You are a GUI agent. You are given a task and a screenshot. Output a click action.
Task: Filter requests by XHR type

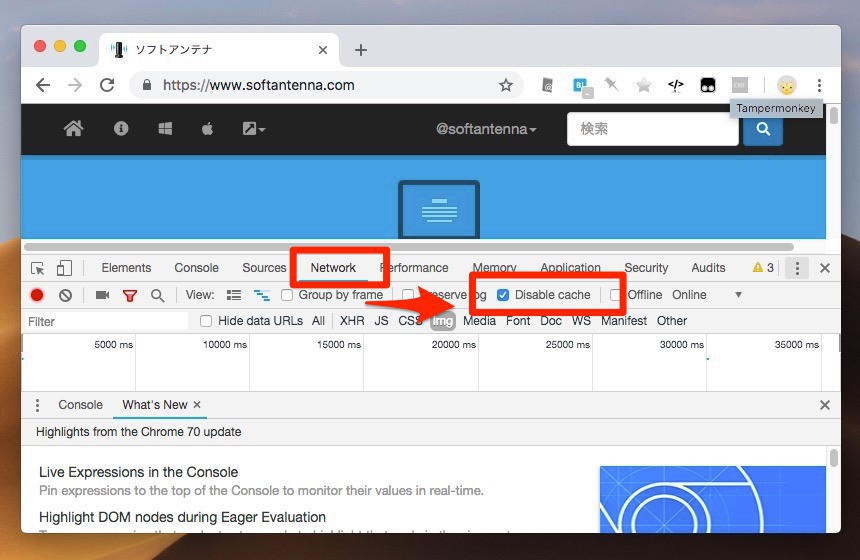tap(352, 321)
